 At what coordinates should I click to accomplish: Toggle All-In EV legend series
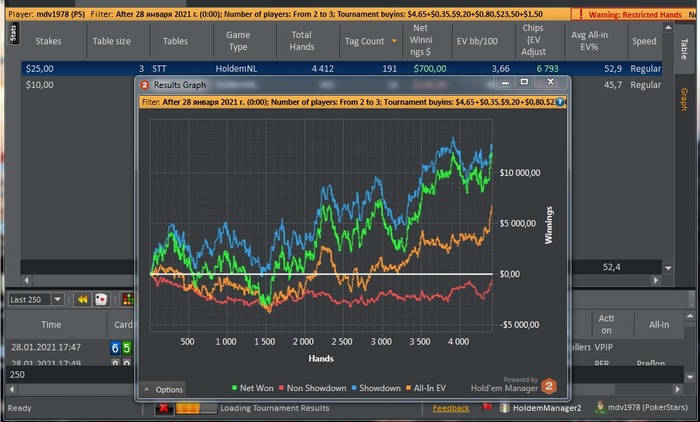425,388
